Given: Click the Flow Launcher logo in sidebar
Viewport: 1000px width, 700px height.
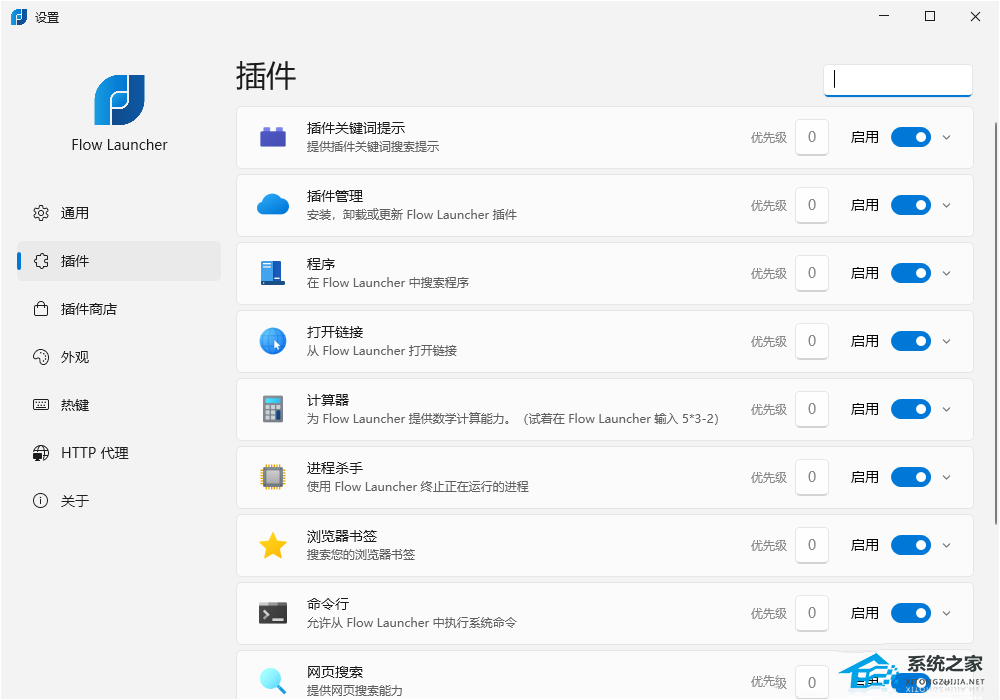Looking at the screenshot, I should (x=119, y=100).
